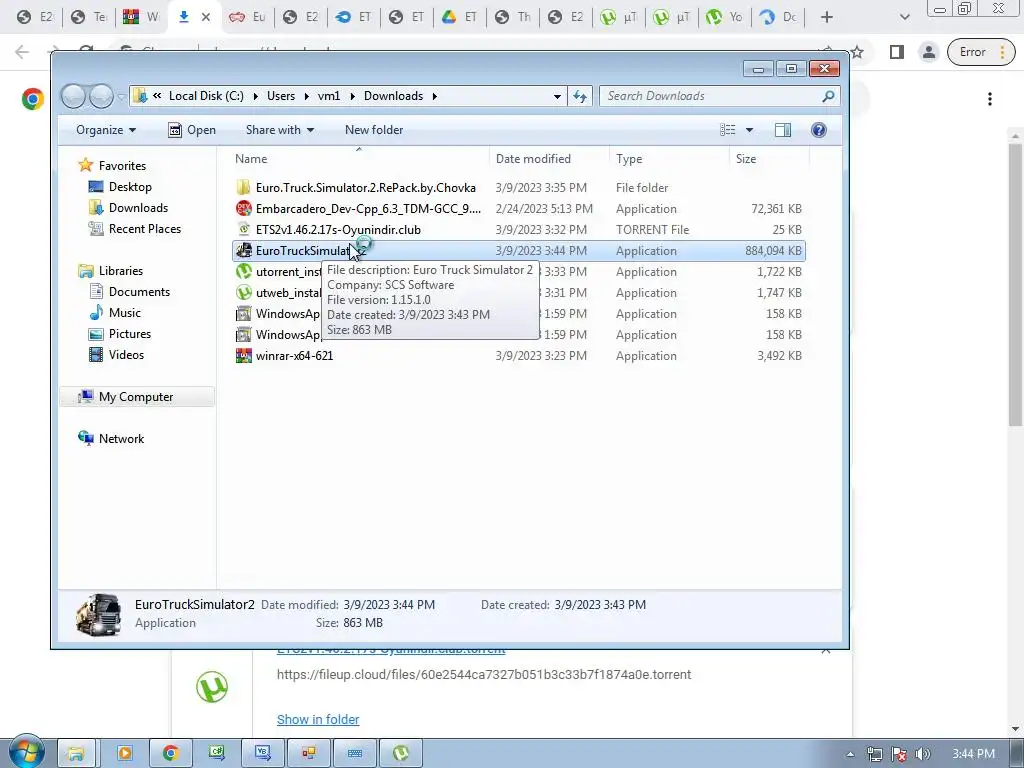The image size is (1024, 768).
Task: Click the Windows Start button
Action: (x=26, y=752)
